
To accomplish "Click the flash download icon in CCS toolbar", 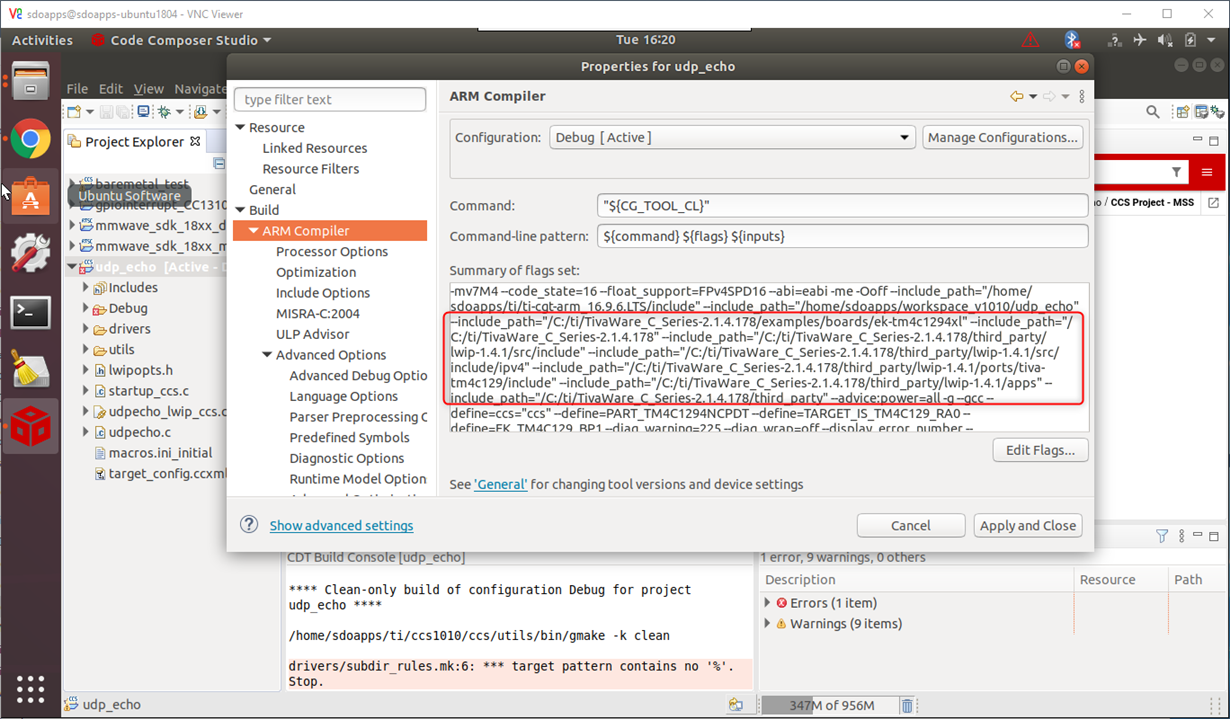I will pyautogui.click(x=201, y=112).
